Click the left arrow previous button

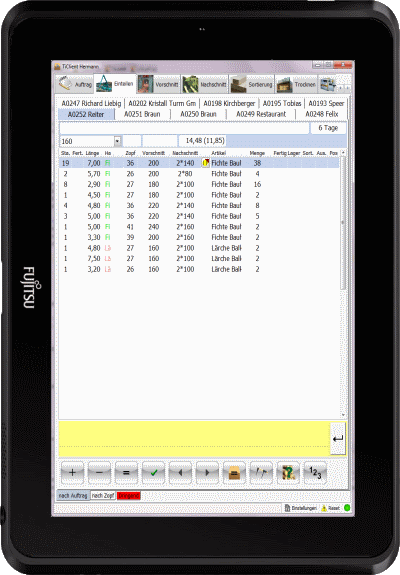pos(180,473)
